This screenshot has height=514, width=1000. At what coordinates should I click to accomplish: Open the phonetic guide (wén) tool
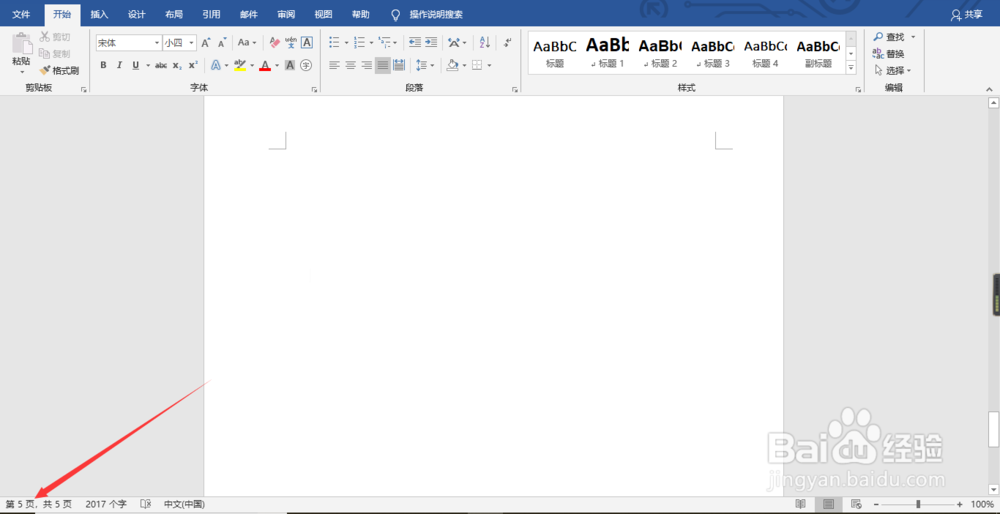click(291, 43)
